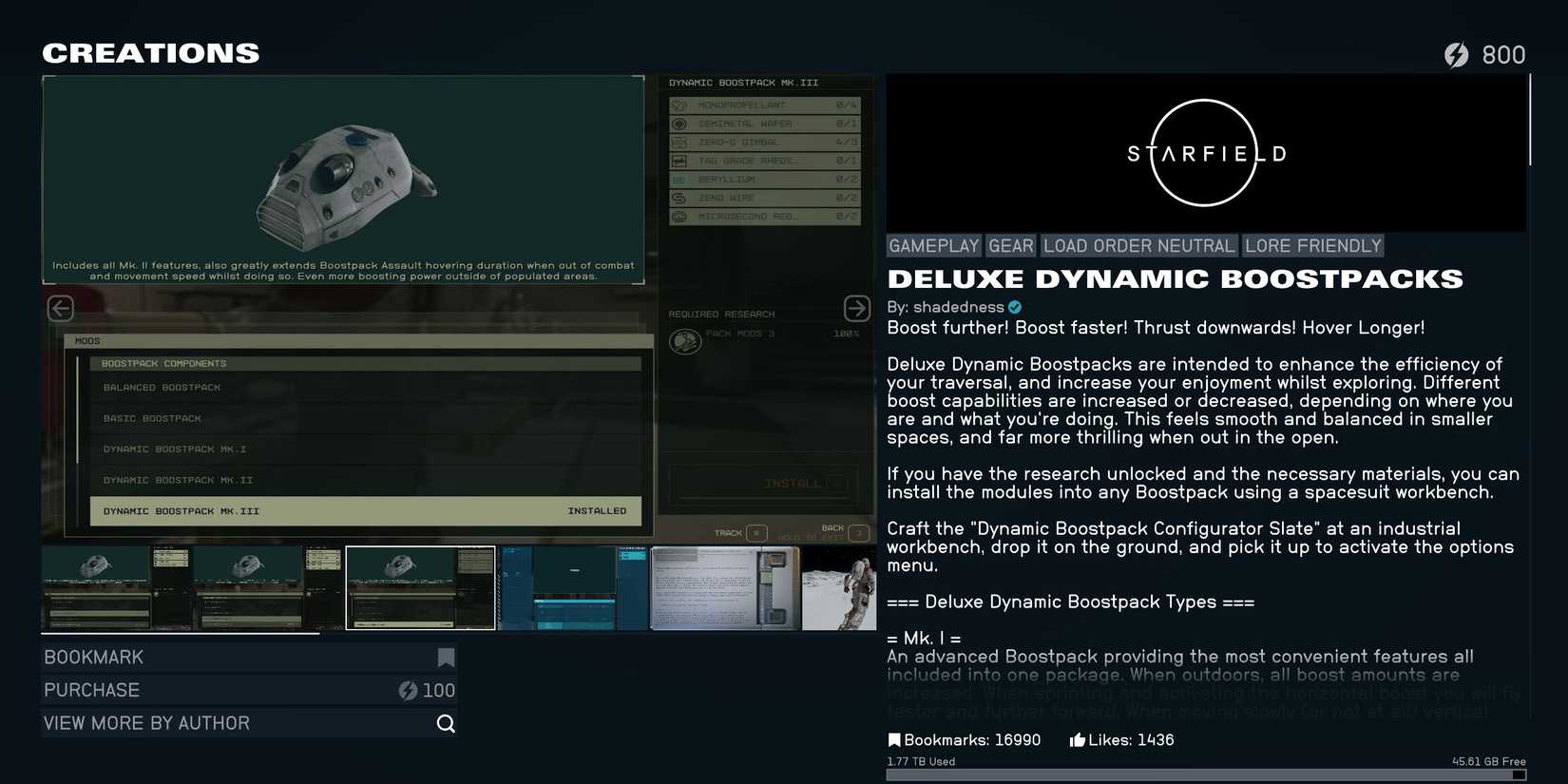This screenshot has height=784, width=1568.
Task: Click the = Mk. I = subheading
Action: (x=924, y=639)
